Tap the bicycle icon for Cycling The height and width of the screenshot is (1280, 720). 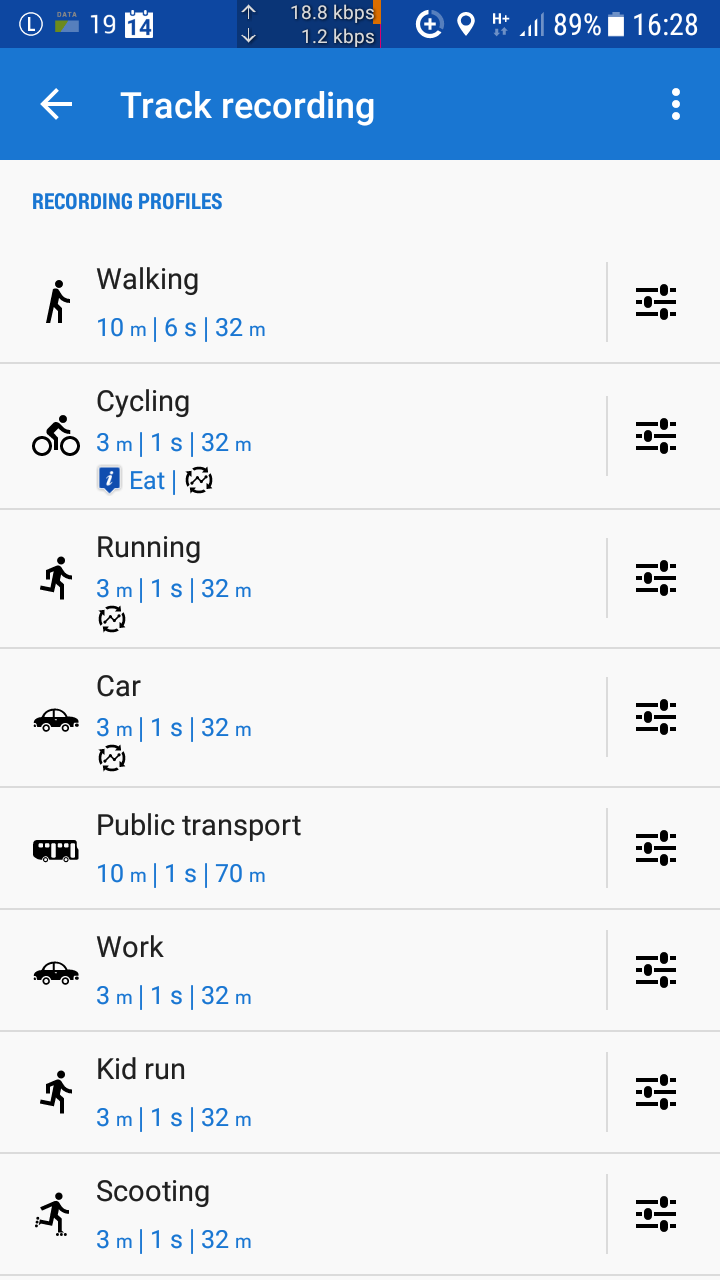(x=56, y=436)
